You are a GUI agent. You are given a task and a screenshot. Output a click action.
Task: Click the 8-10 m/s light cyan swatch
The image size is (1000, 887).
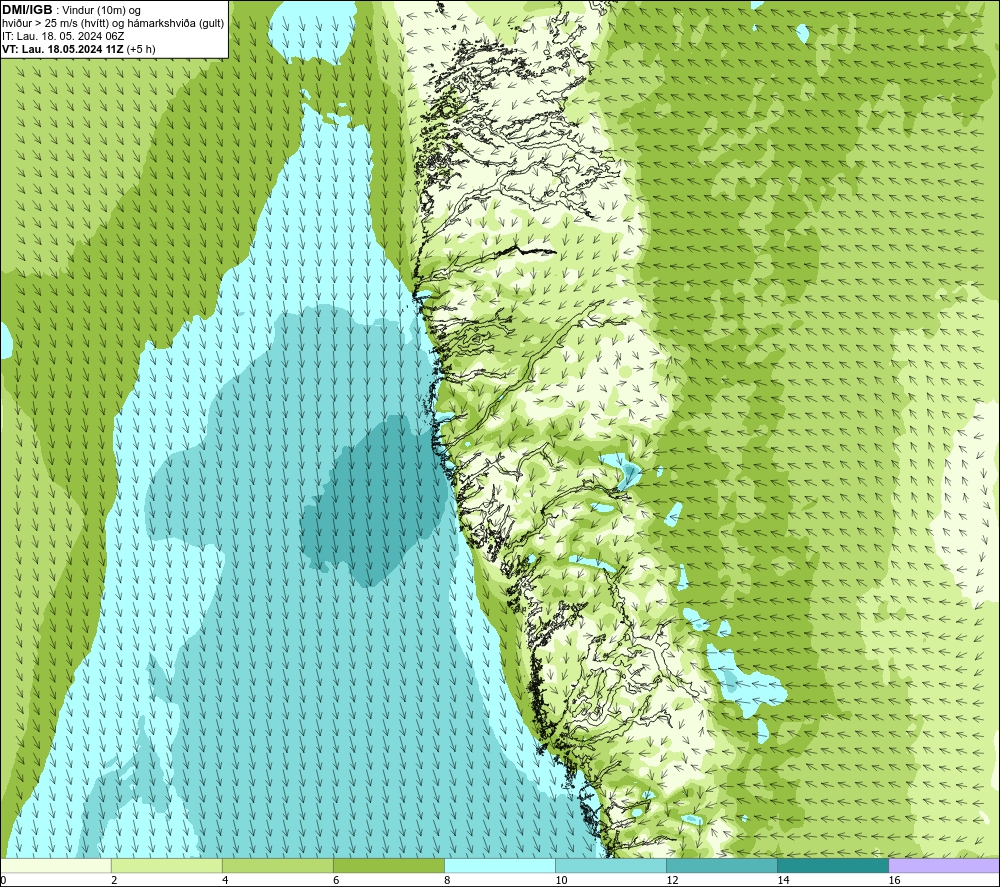pyautogui.click(x=500, y=866)
